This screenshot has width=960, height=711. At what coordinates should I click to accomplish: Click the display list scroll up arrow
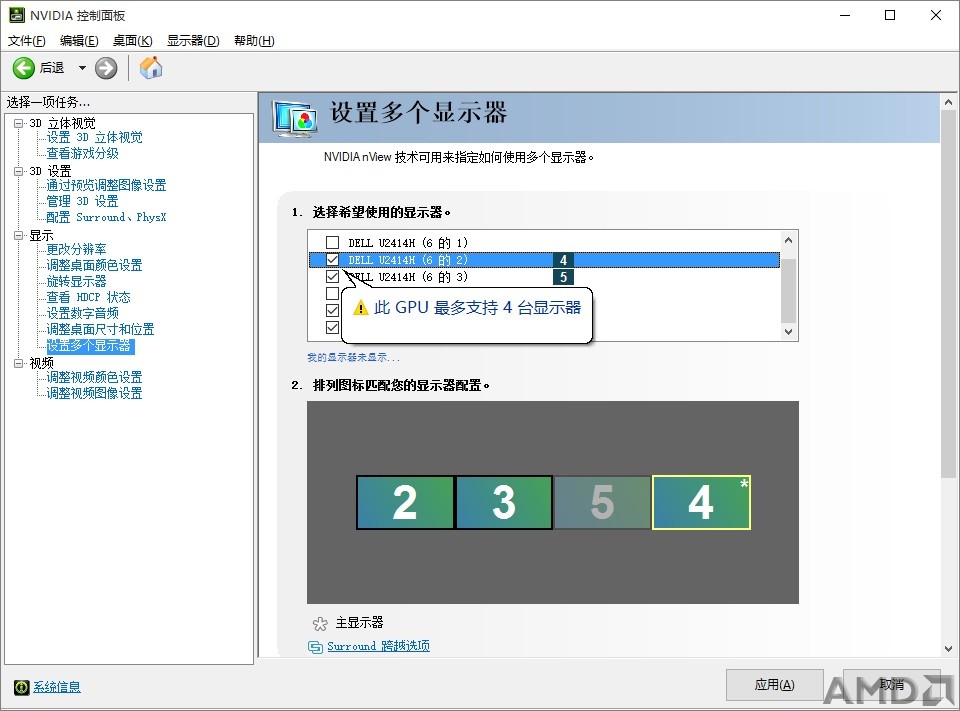pyautogui.click(x=789, y=240)
